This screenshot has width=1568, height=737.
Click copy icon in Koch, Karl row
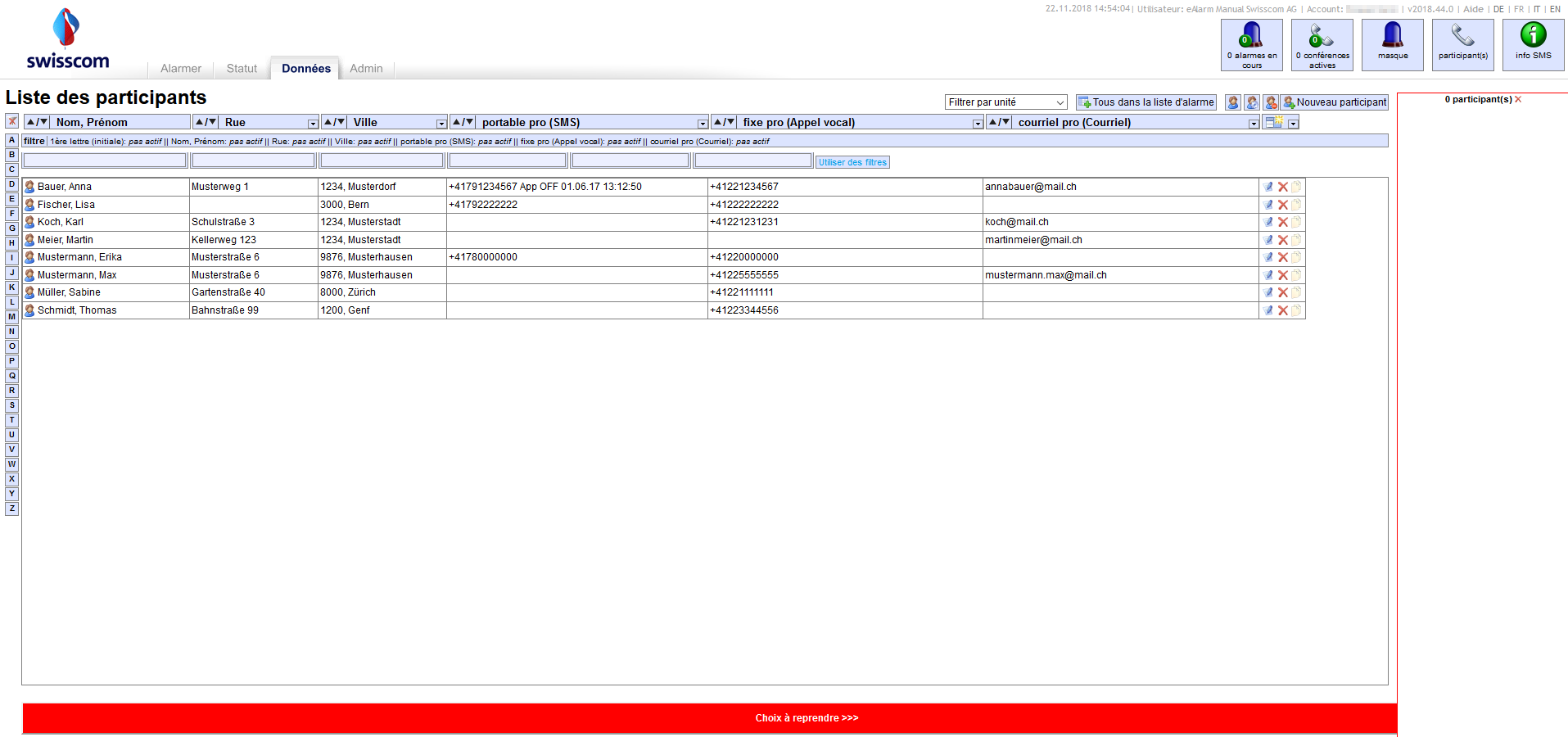pos(1296,222)
